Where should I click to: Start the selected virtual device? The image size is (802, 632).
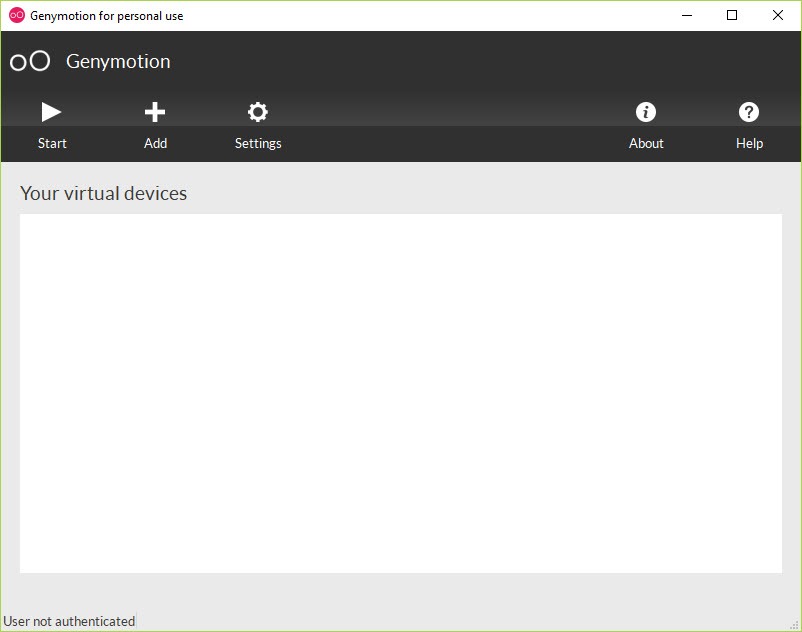click(x=52, y=125)
